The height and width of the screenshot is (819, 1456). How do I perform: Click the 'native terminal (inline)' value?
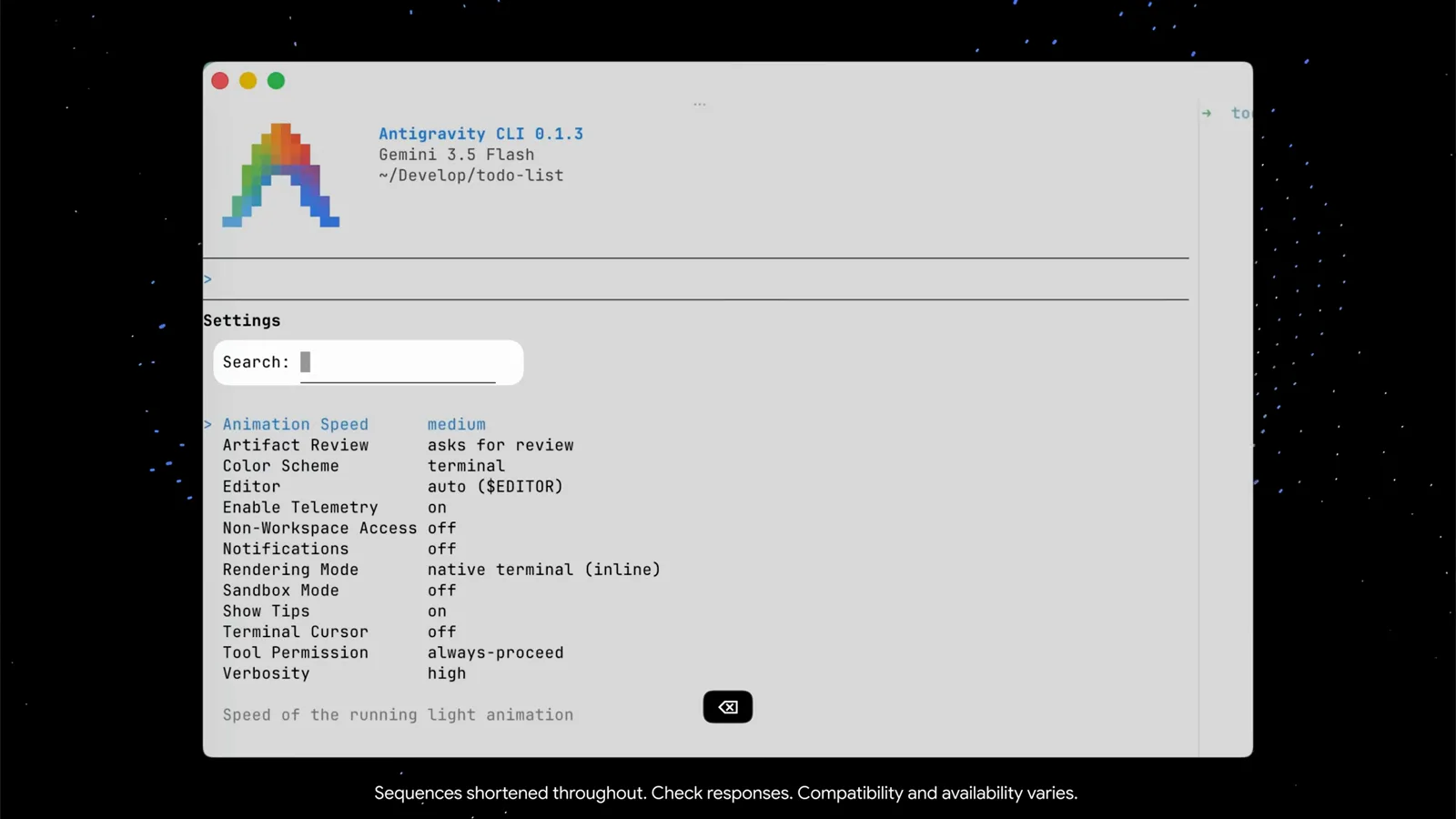pos(544,570)
